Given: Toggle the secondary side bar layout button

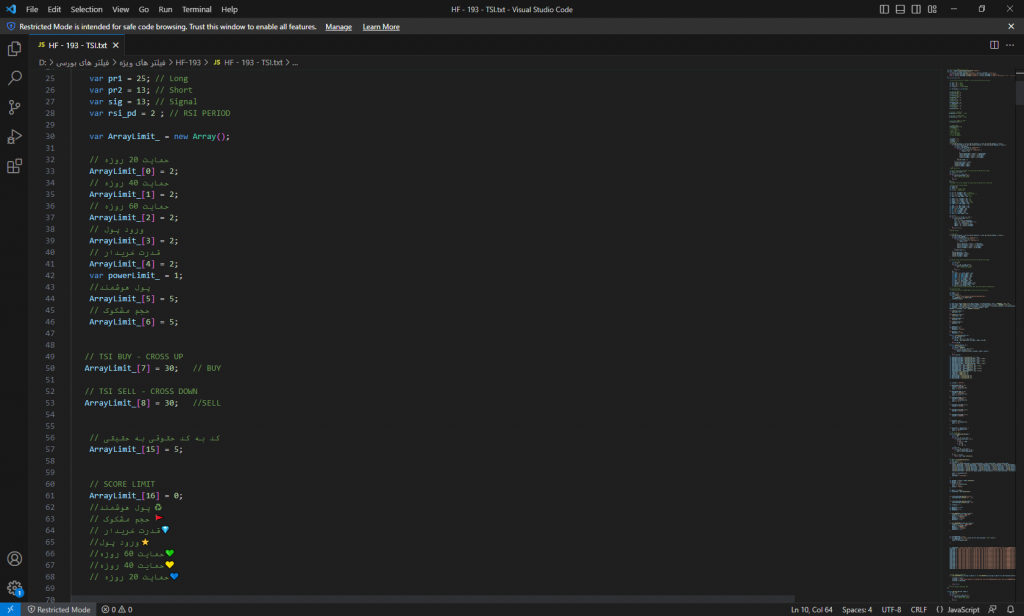Looking at the screenshot, I should pyautogui.click(x=916, y=9).
